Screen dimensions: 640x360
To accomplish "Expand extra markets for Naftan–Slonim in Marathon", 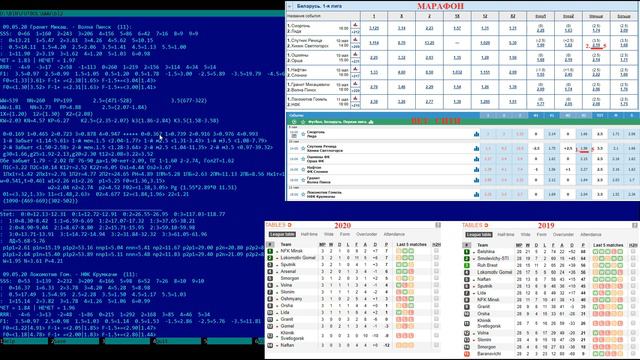I will pos(355,76).
